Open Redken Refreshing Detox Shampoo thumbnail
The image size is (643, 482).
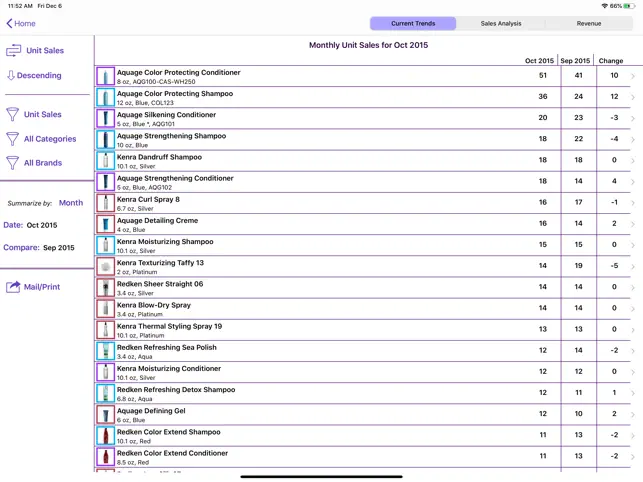click(105, 393)
